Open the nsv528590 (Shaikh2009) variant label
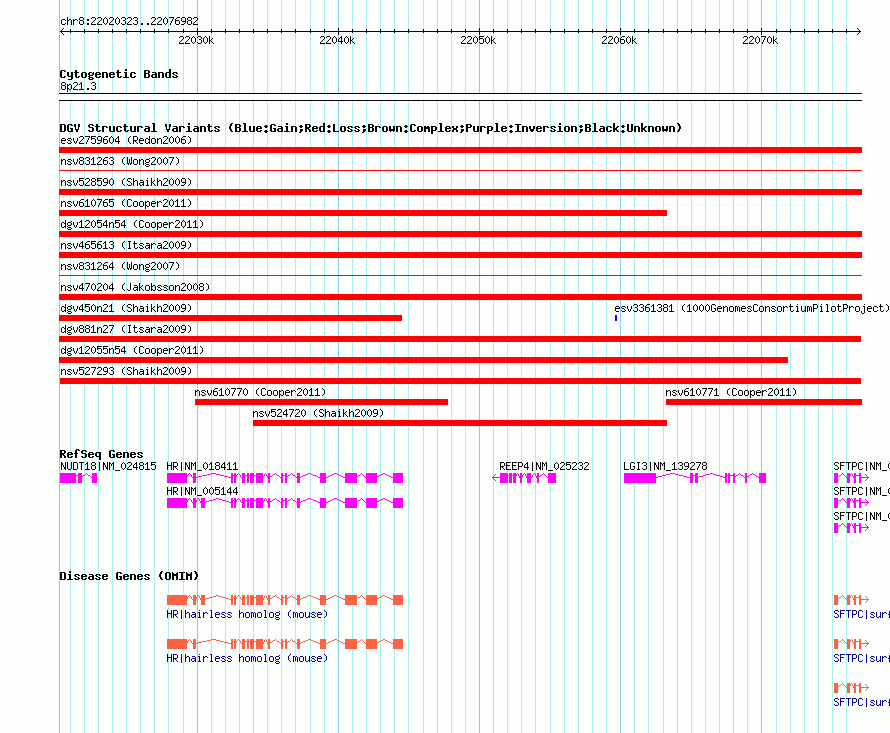890x733 pixels. [x=126, y=182]
